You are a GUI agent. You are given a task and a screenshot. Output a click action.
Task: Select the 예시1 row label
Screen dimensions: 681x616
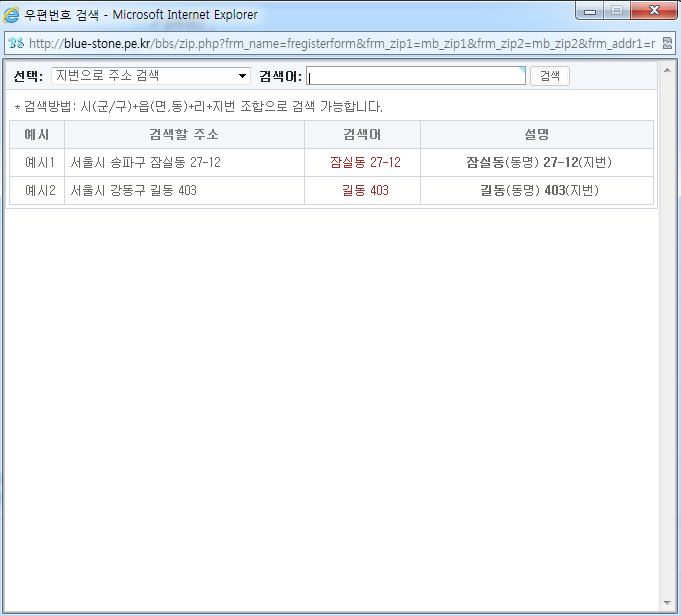click(38, 162)
